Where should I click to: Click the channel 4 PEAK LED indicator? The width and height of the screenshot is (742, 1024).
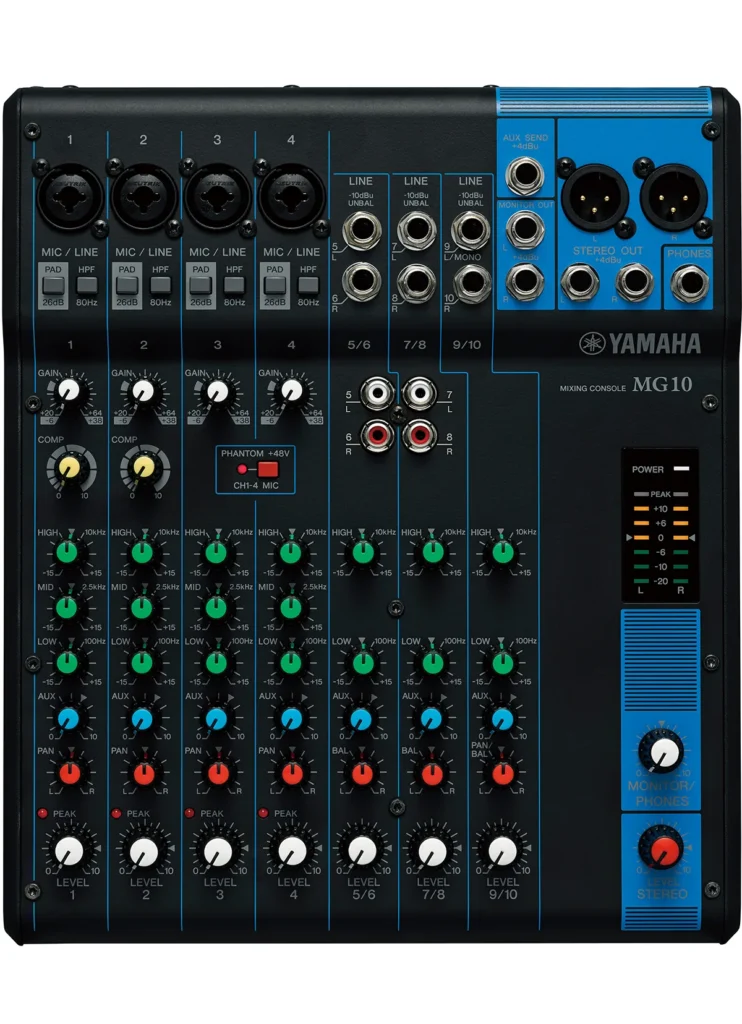(263, 813)
